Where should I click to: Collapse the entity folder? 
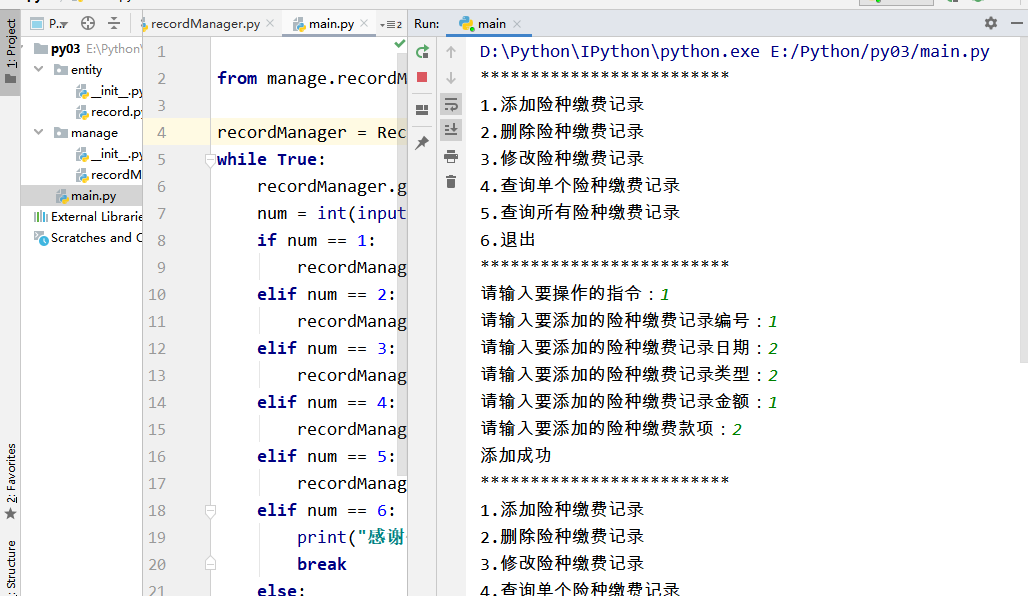tap(39, 69)
